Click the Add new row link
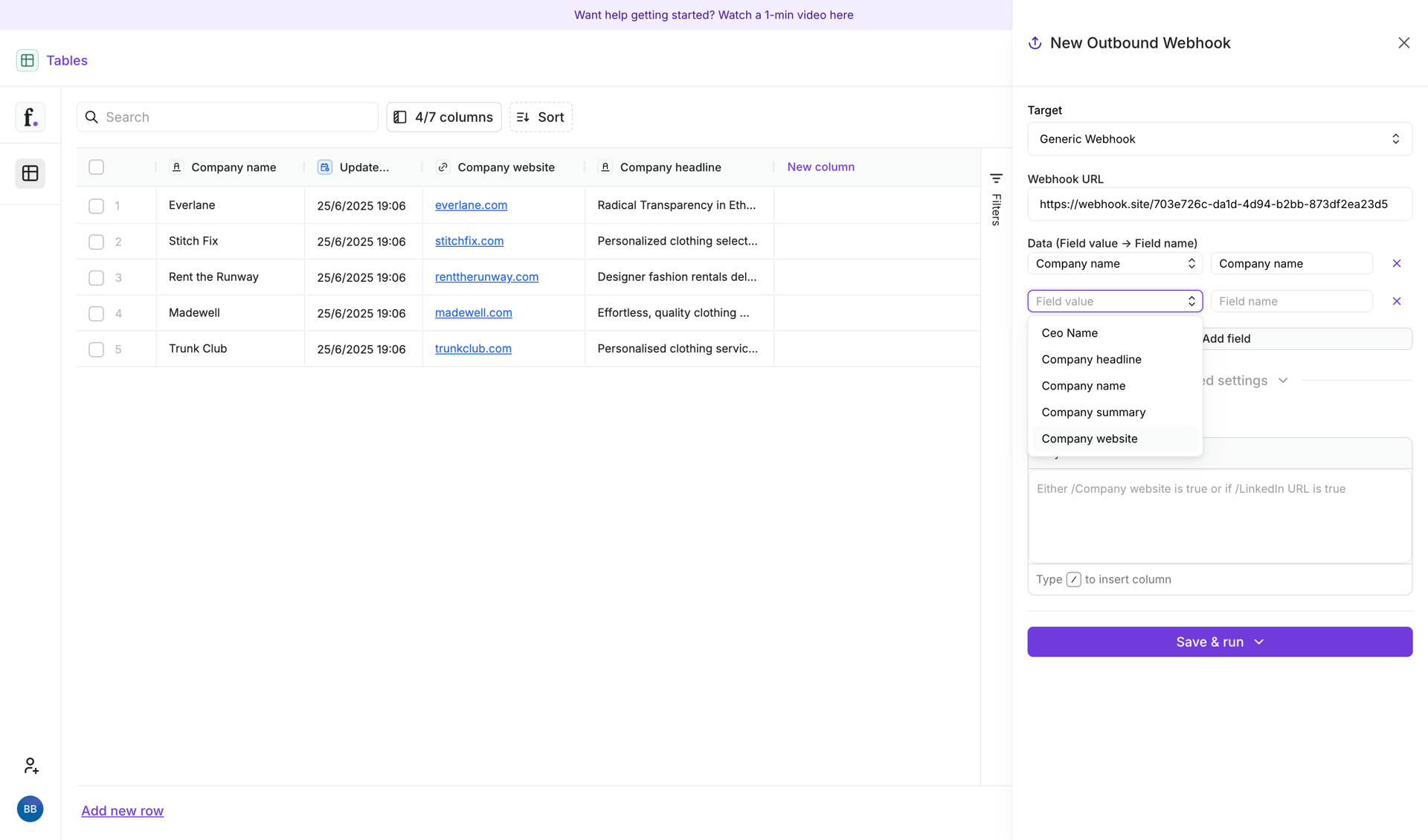The width and height of the screenshot is (1428, 840). (x=122, y=810)
